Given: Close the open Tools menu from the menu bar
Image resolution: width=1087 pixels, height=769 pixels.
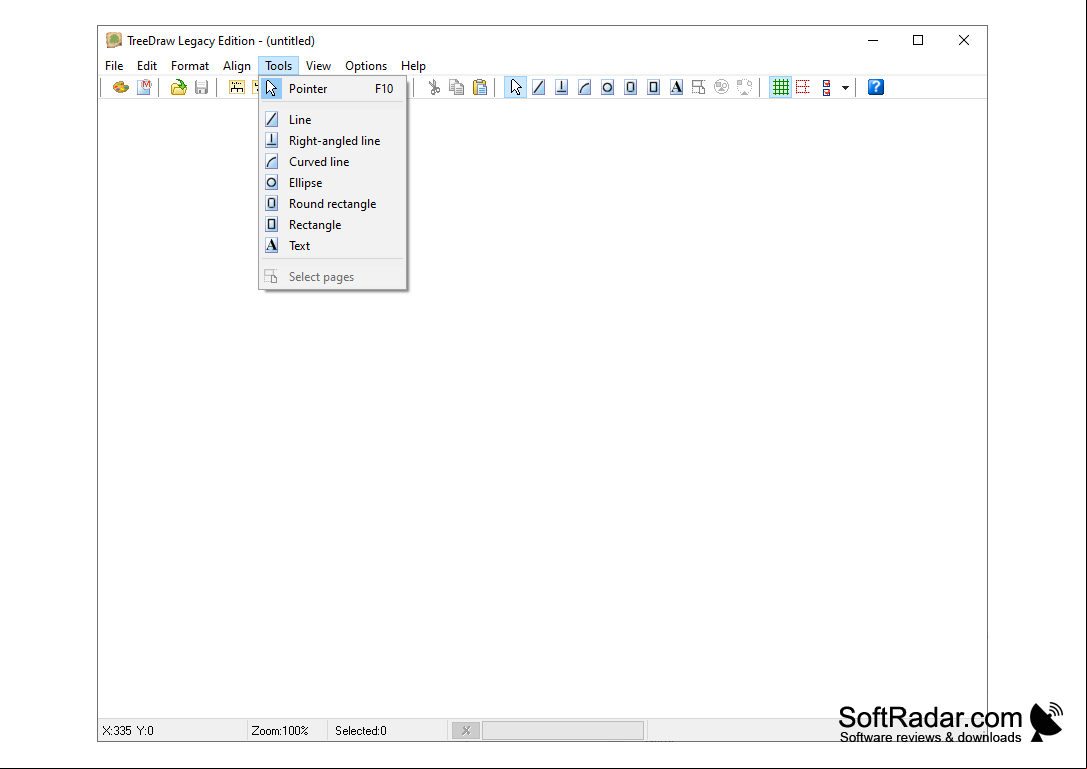Looking at the screenshot, I should click(279, 66).
